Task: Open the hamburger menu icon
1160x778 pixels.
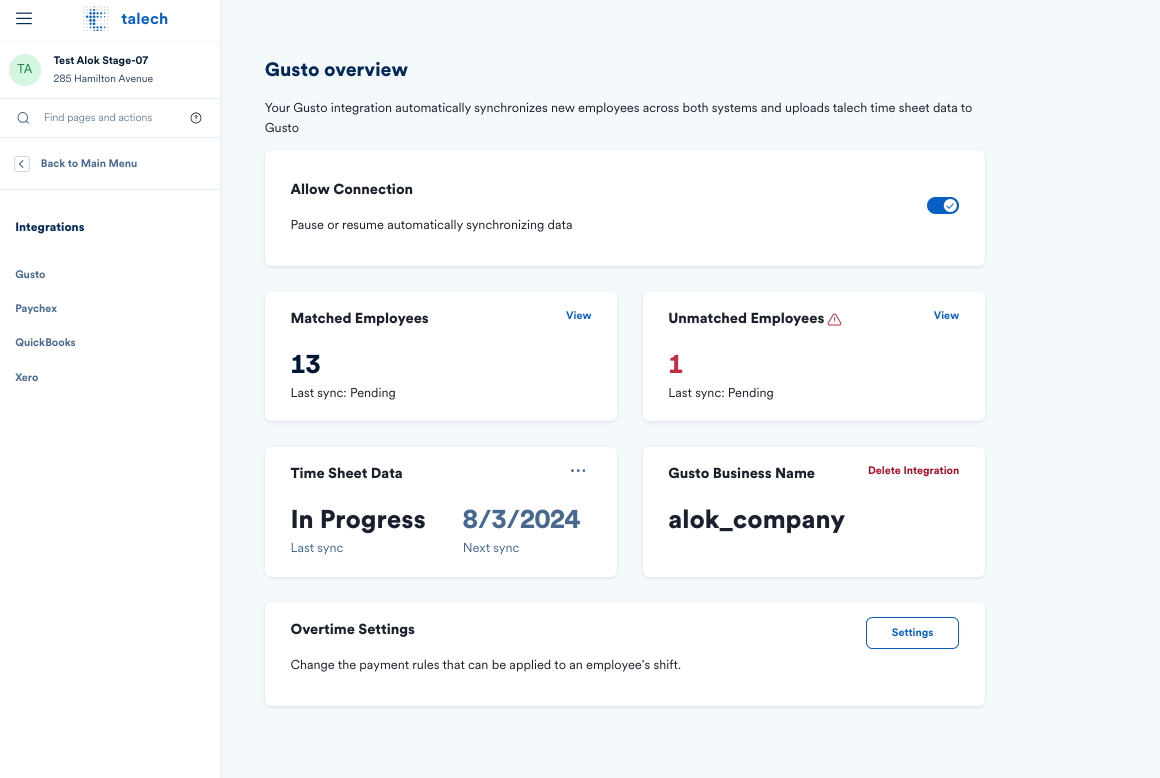Action: 24,18
